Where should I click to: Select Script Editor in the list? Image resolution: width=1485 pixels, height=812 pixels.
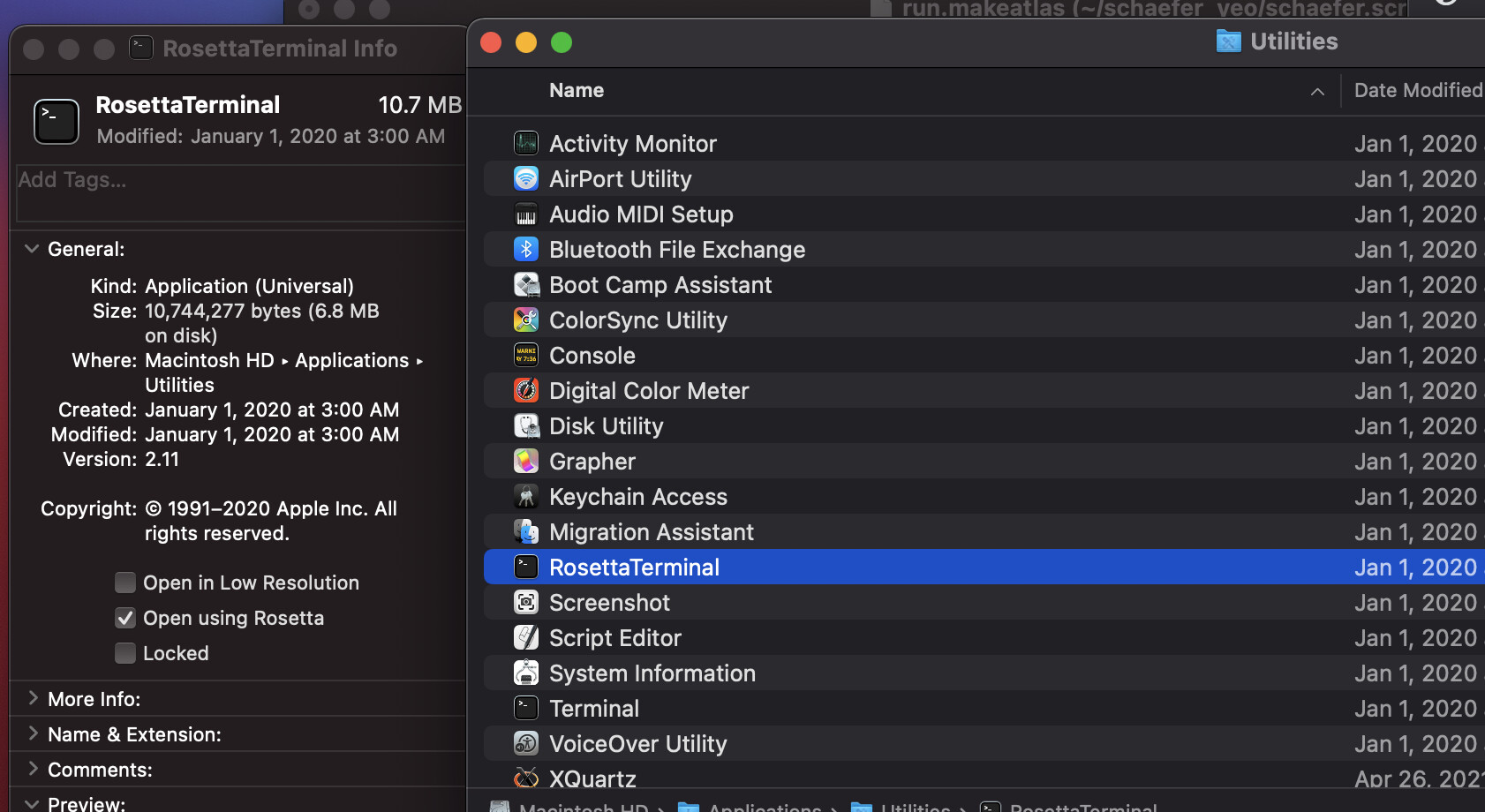(615, 637)
